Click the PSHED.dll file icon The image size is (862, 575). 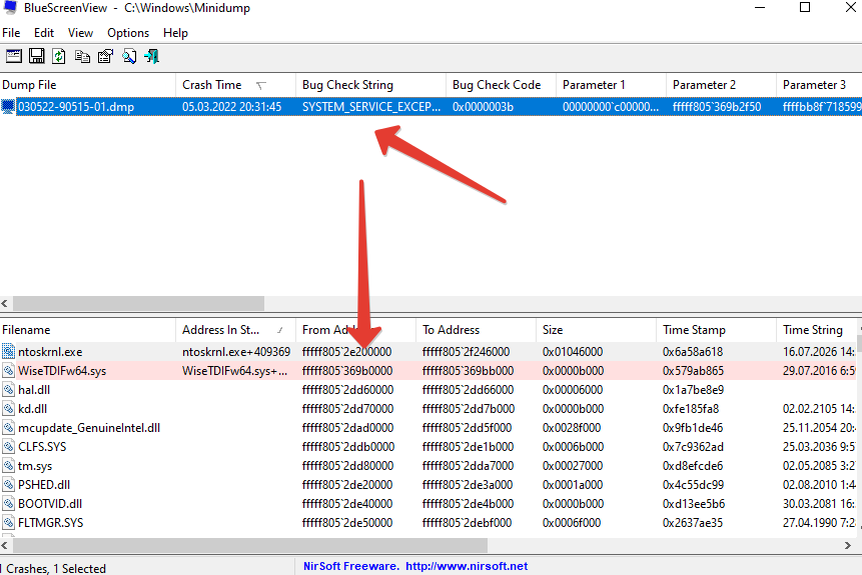click(8, 484)
